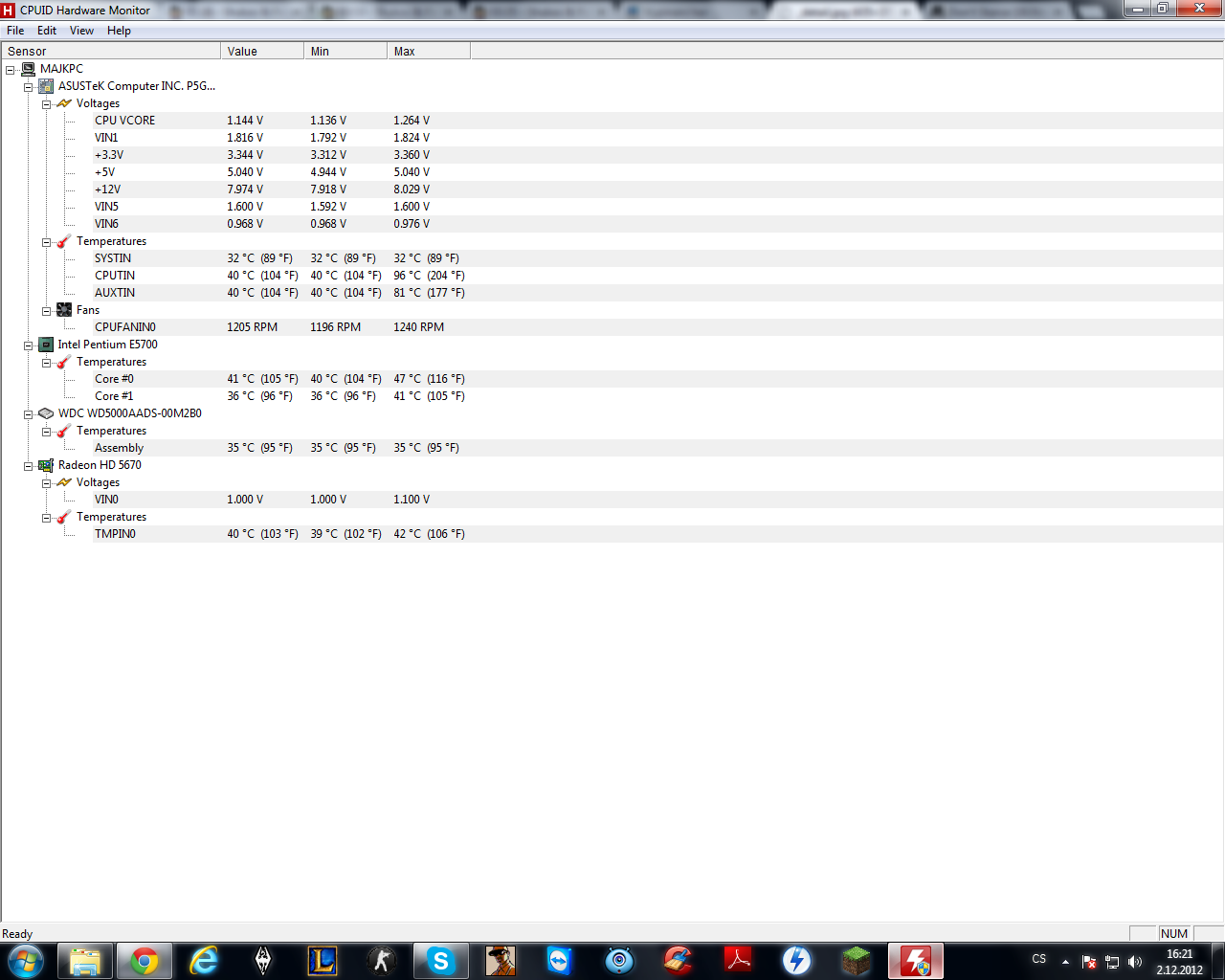
Task: Click the Sensor column header
Action: click(x=110, y=52)
